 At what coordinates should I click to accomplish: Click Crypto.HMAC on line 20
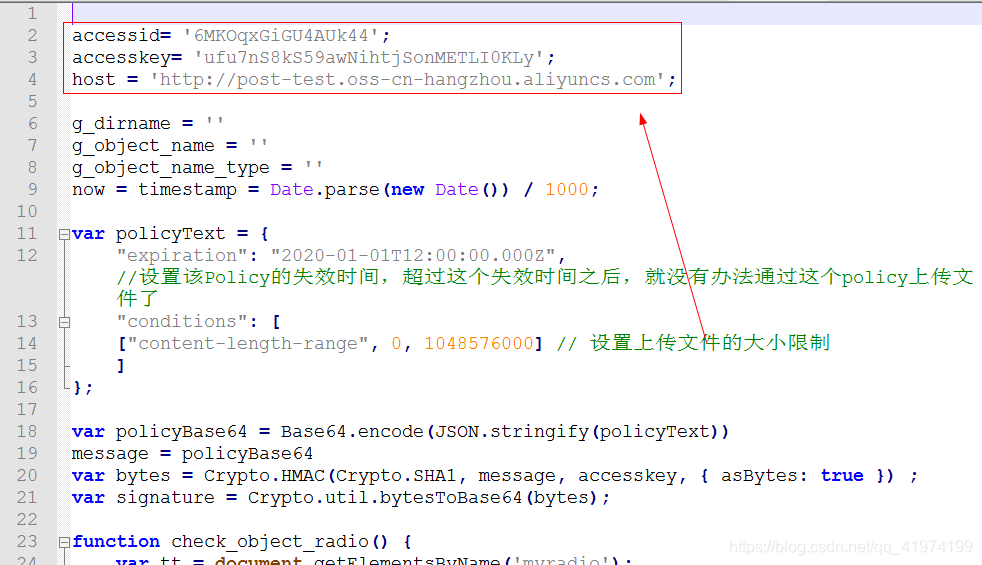(264, 475)
